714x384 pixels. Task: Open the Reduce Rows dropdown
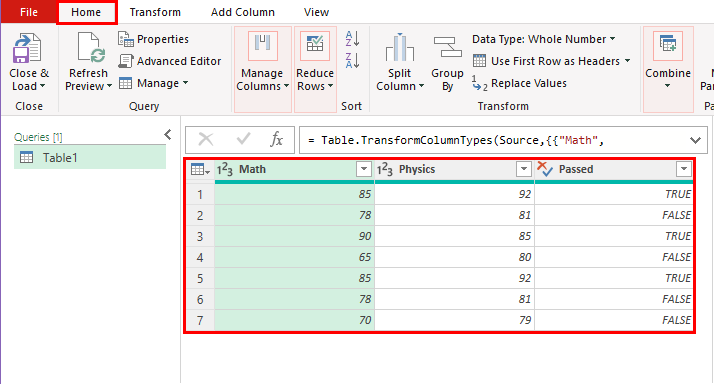tap(331, 86)
